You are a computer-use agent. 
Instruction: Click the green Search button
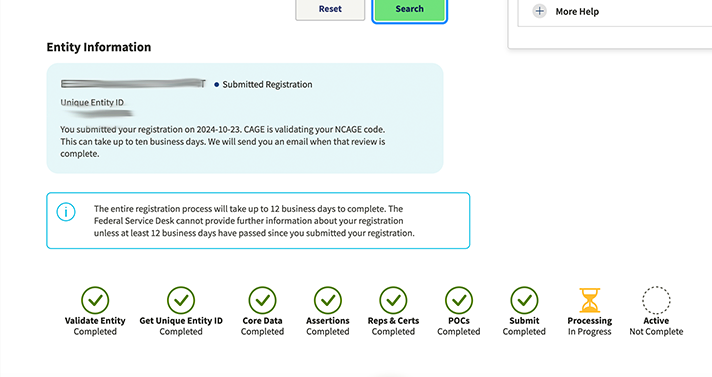tap(410, 9)
